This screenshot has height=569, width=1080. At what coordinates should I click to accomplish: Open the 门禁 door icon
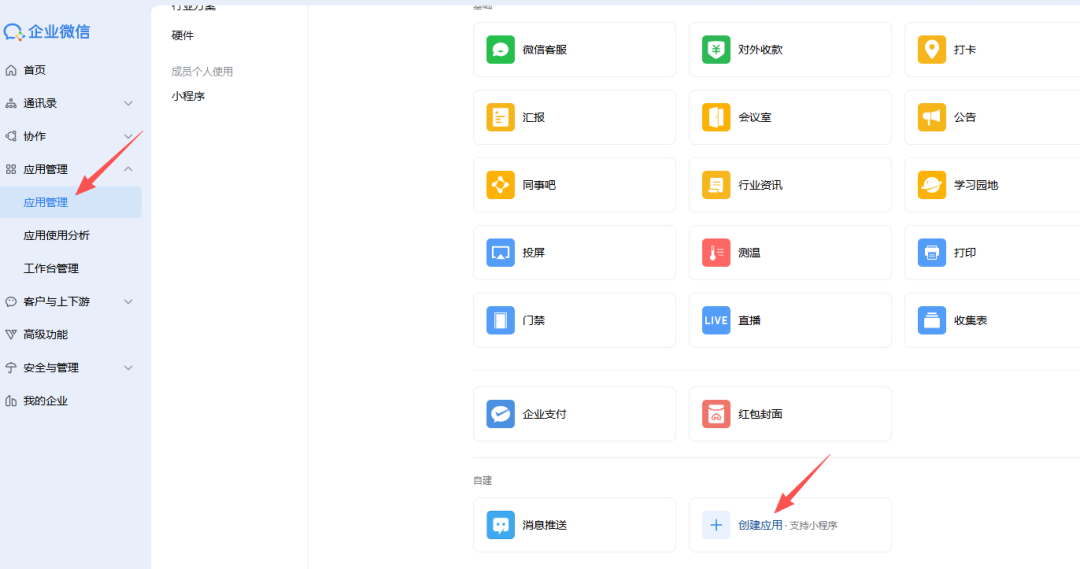click(501, 320)
